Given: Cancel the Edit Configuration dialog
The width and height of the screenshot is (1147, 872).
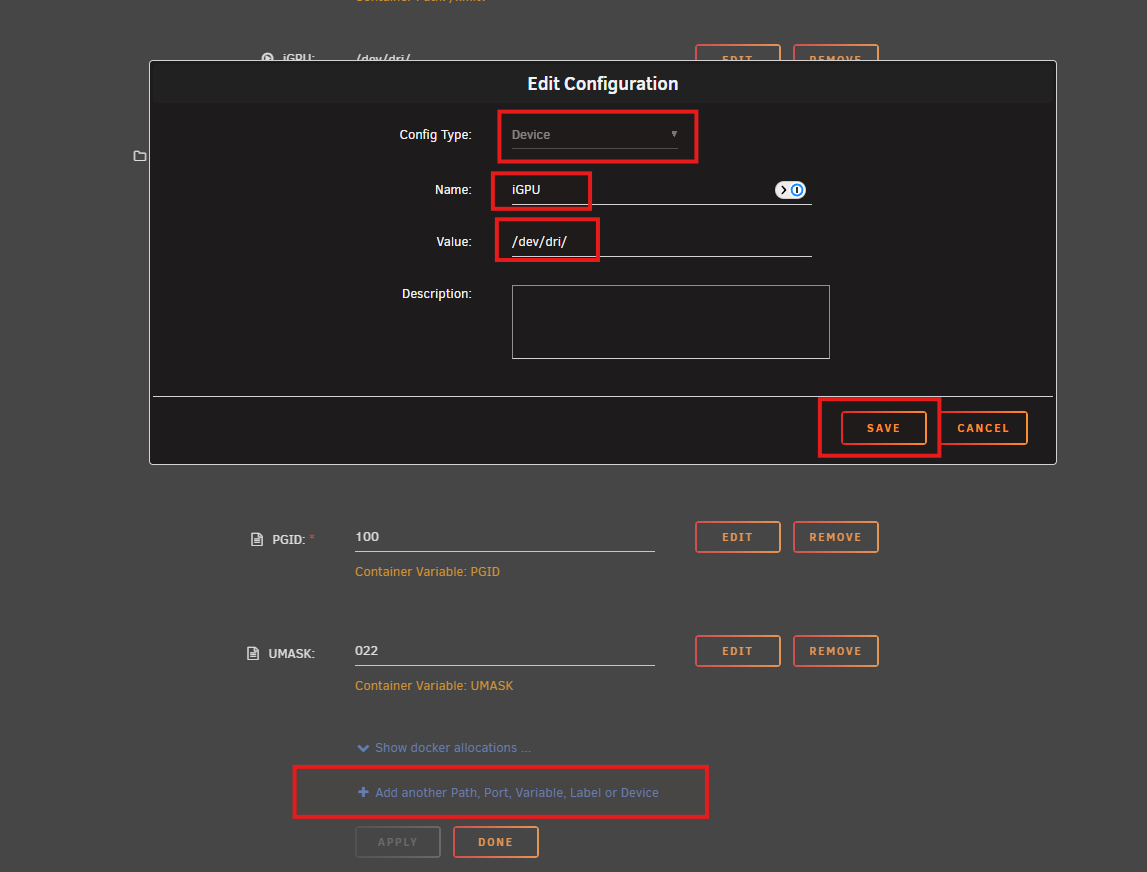Looking at the screenshot, I should pyautogui.click(x=983, y=428).
